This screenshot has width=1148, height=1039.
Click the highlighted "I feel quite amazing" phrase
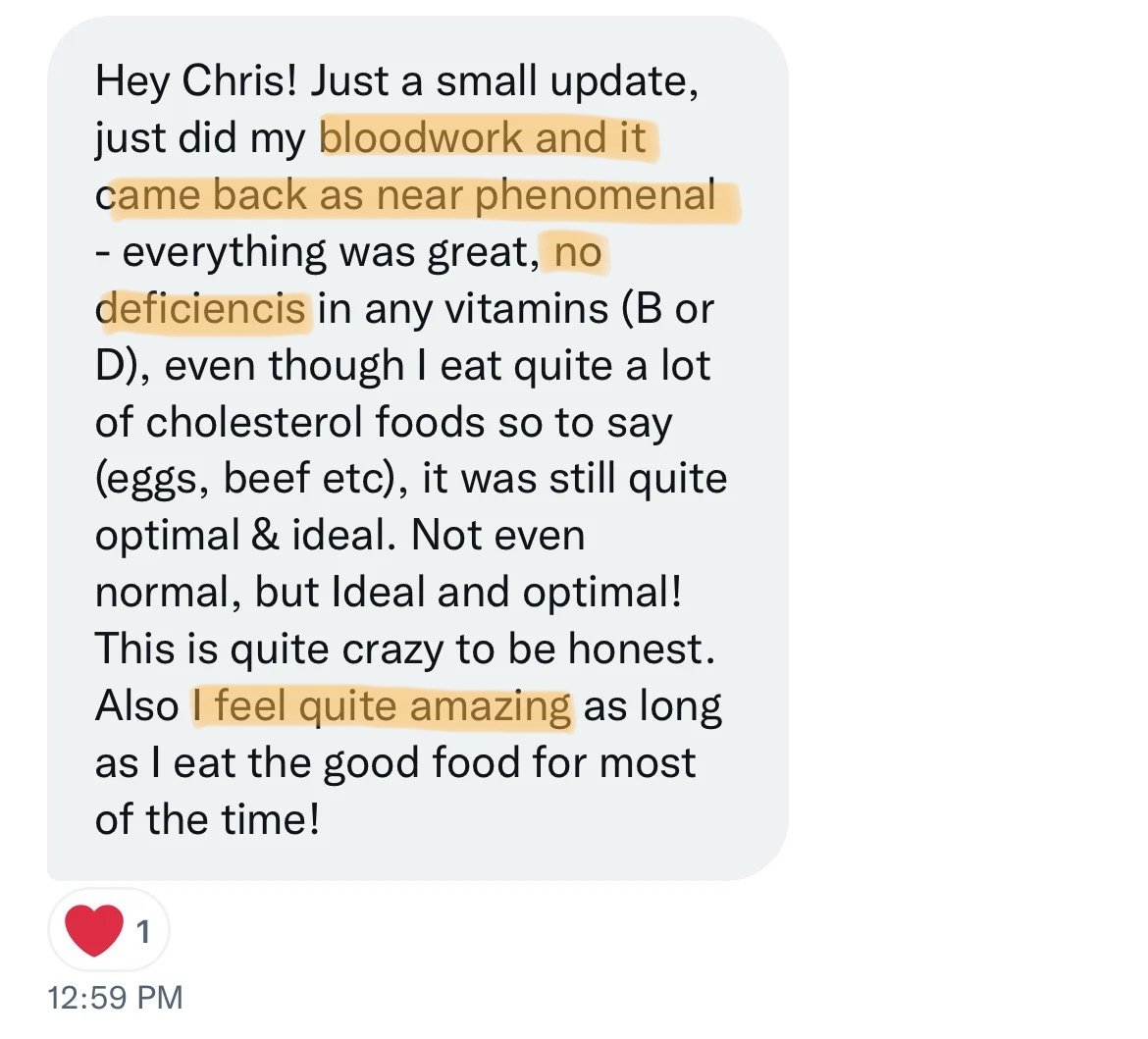[x=382, y=706]
